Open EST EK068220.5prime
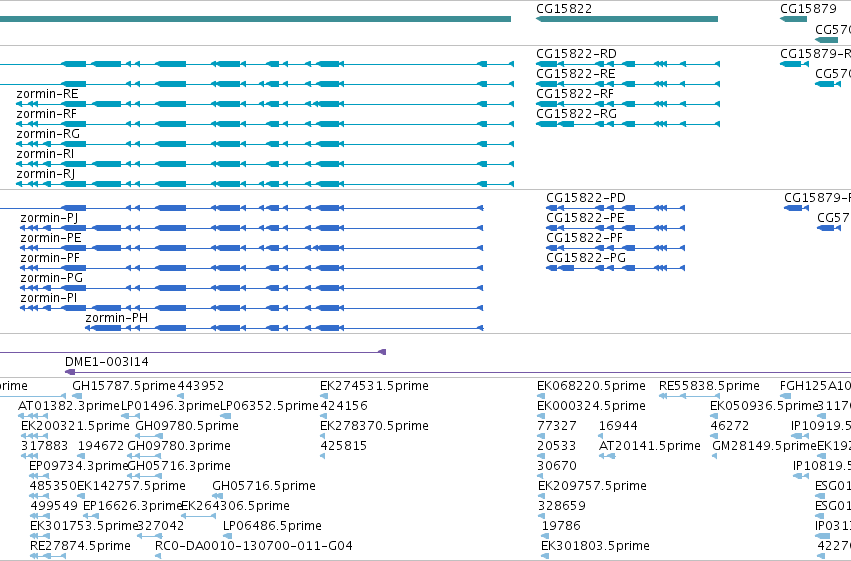851x561 pixels. click(x=592, y=386)
